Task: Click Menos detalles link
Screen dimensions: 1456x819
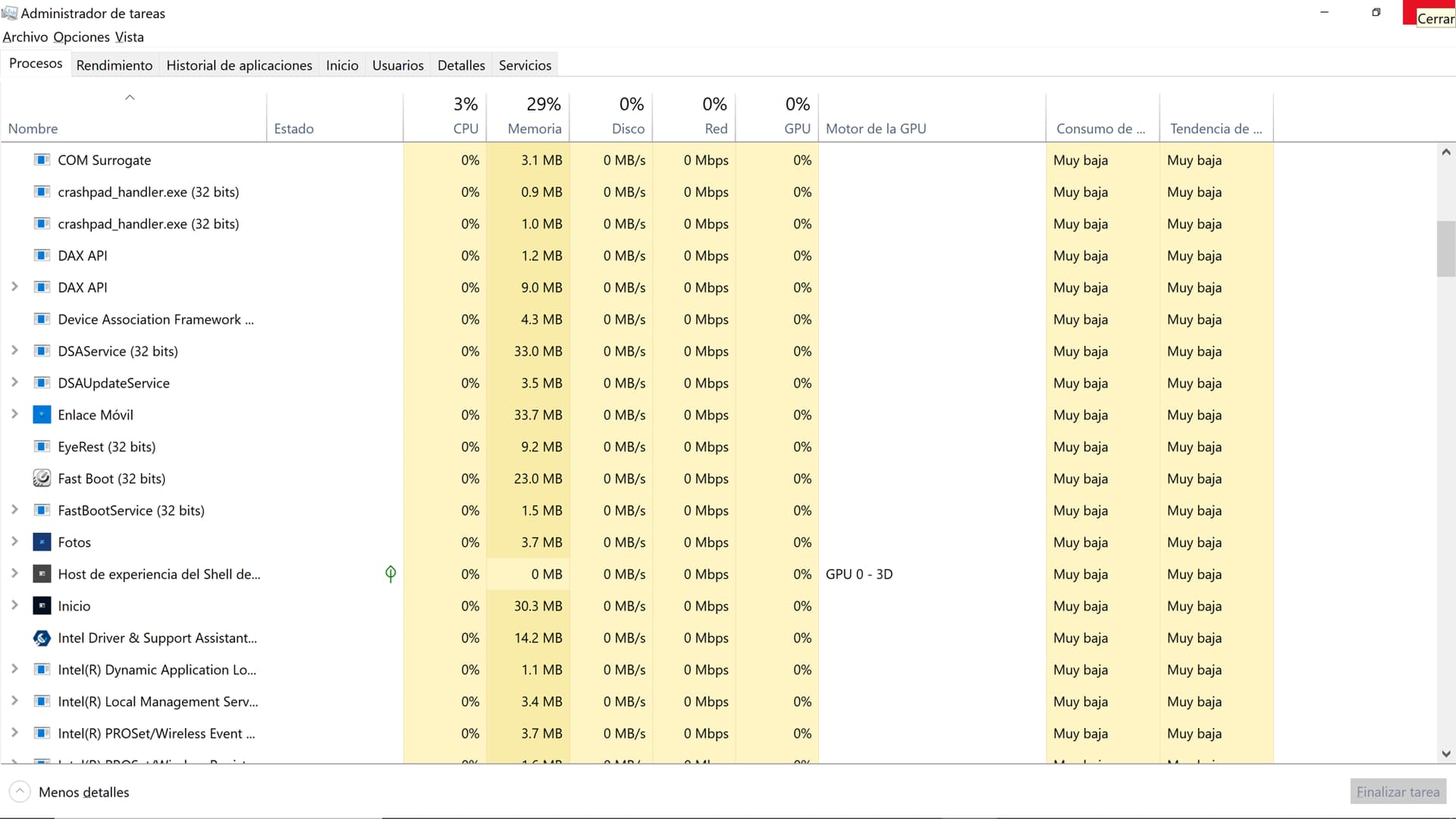Action: (x=83, y=792)
